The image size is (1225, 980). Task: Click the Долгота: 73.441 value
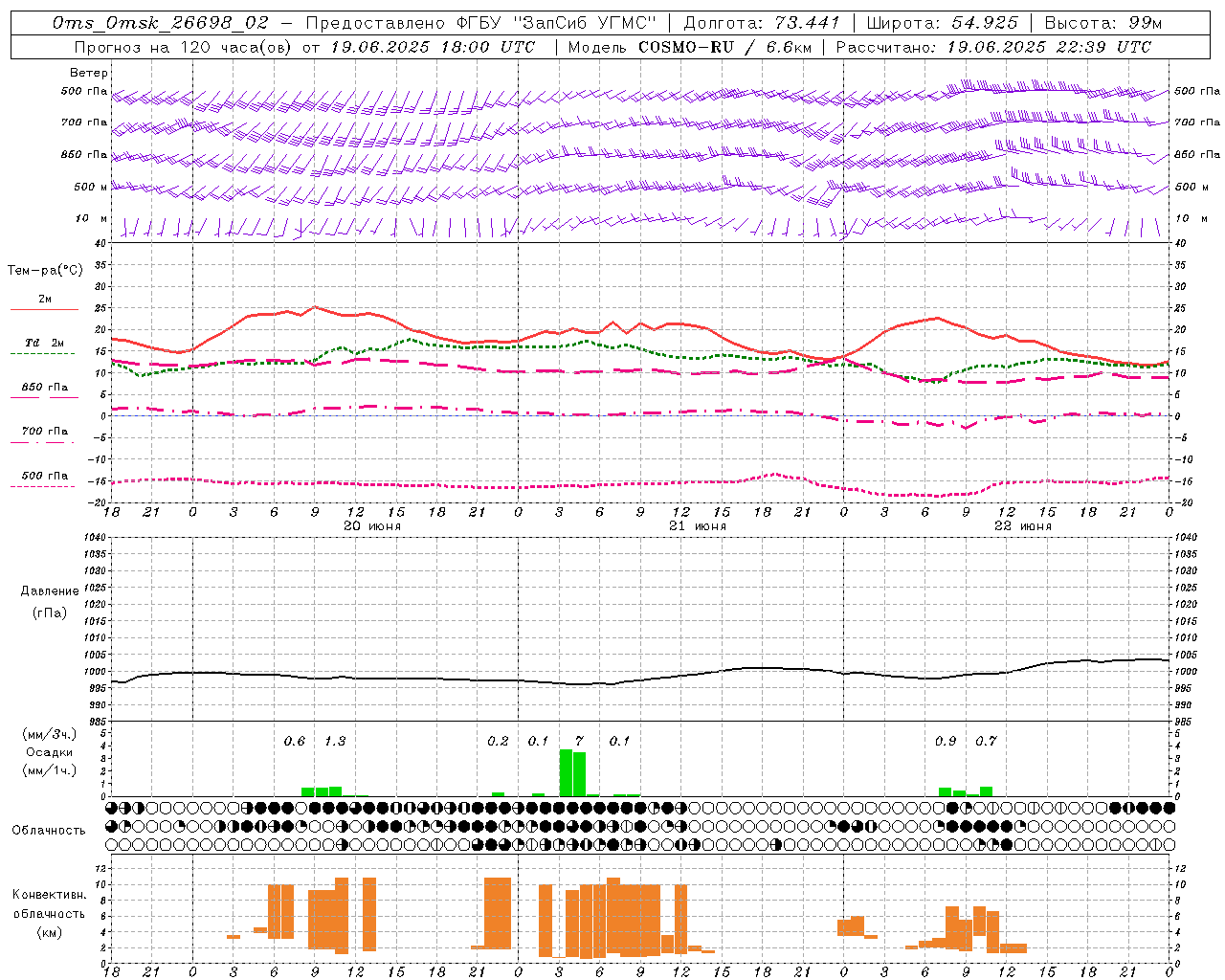(x=762, y=22)
